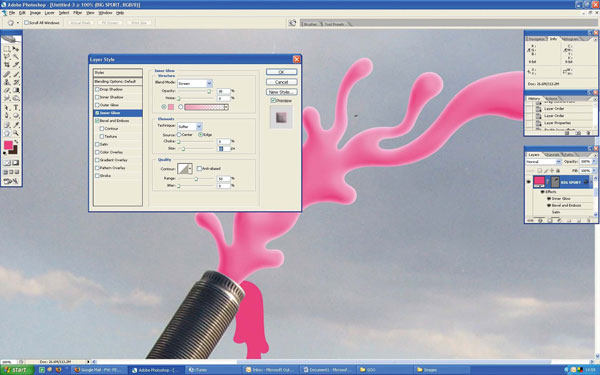The image size is (600, 375).
Task: Choose the Center source radio button
Action: click(179, 135)
